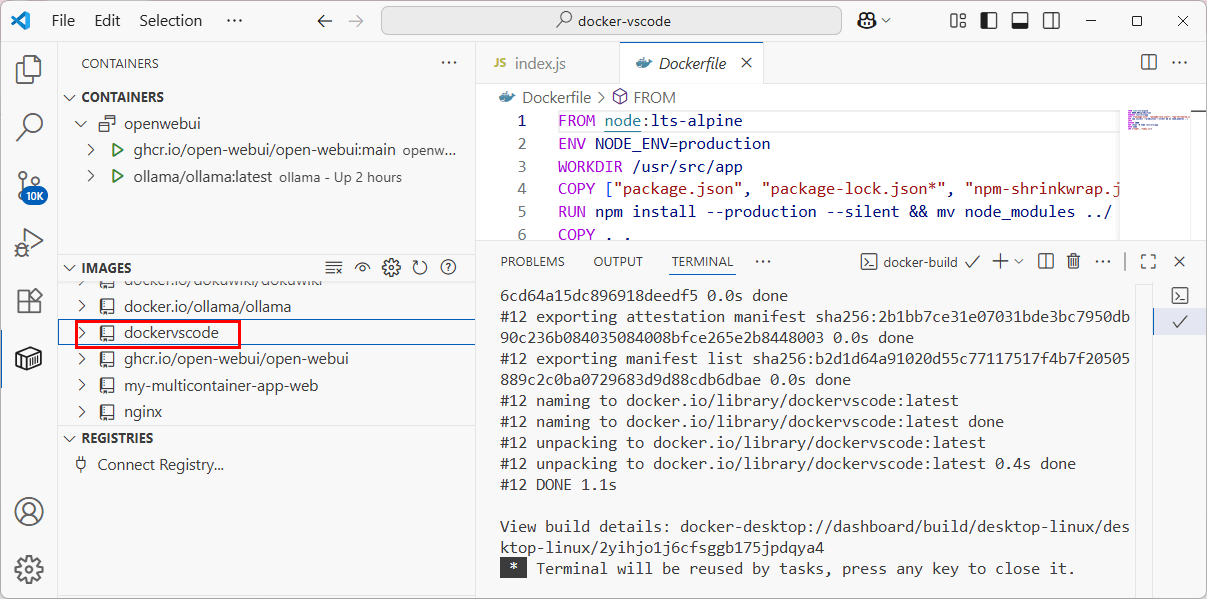1207x599 pixels.
Task: Open the new terminal launch profile dropdown
Action: pos(1019,262)
